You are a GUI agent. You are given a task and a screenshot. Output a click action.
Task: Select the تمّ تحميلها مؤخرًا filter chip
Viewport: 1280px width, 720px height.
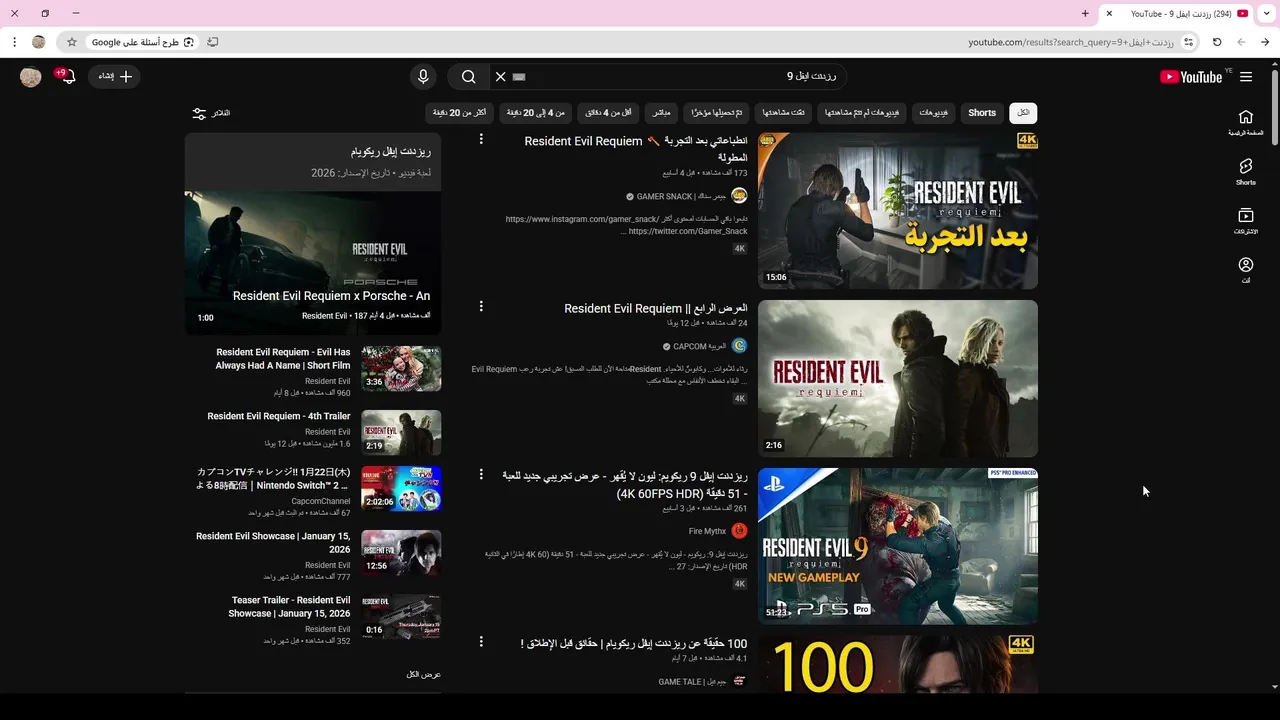pyautogui.click(x=716, y=113)
